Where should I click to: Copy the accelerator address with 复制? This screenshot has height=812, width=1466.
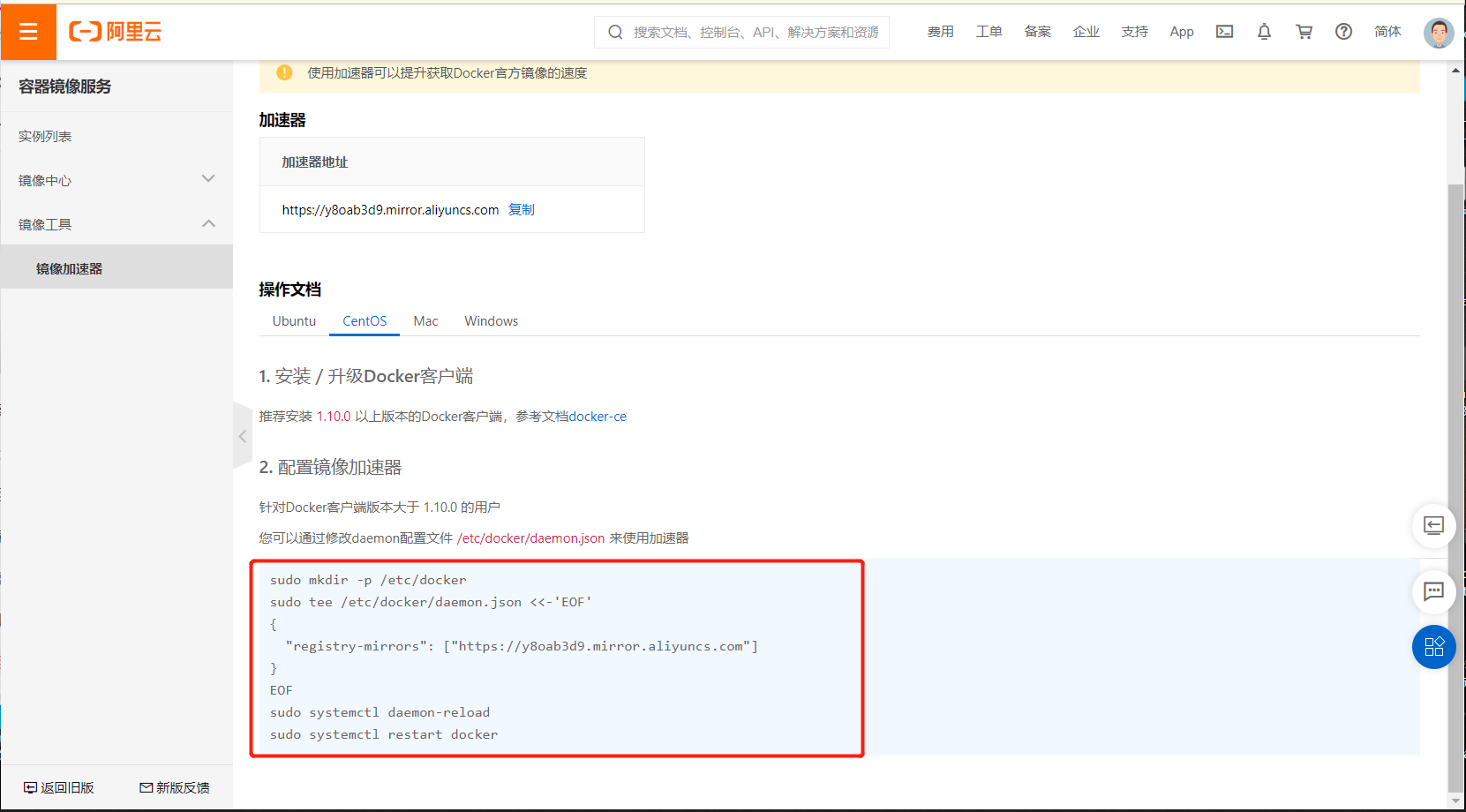pos(521,209)
